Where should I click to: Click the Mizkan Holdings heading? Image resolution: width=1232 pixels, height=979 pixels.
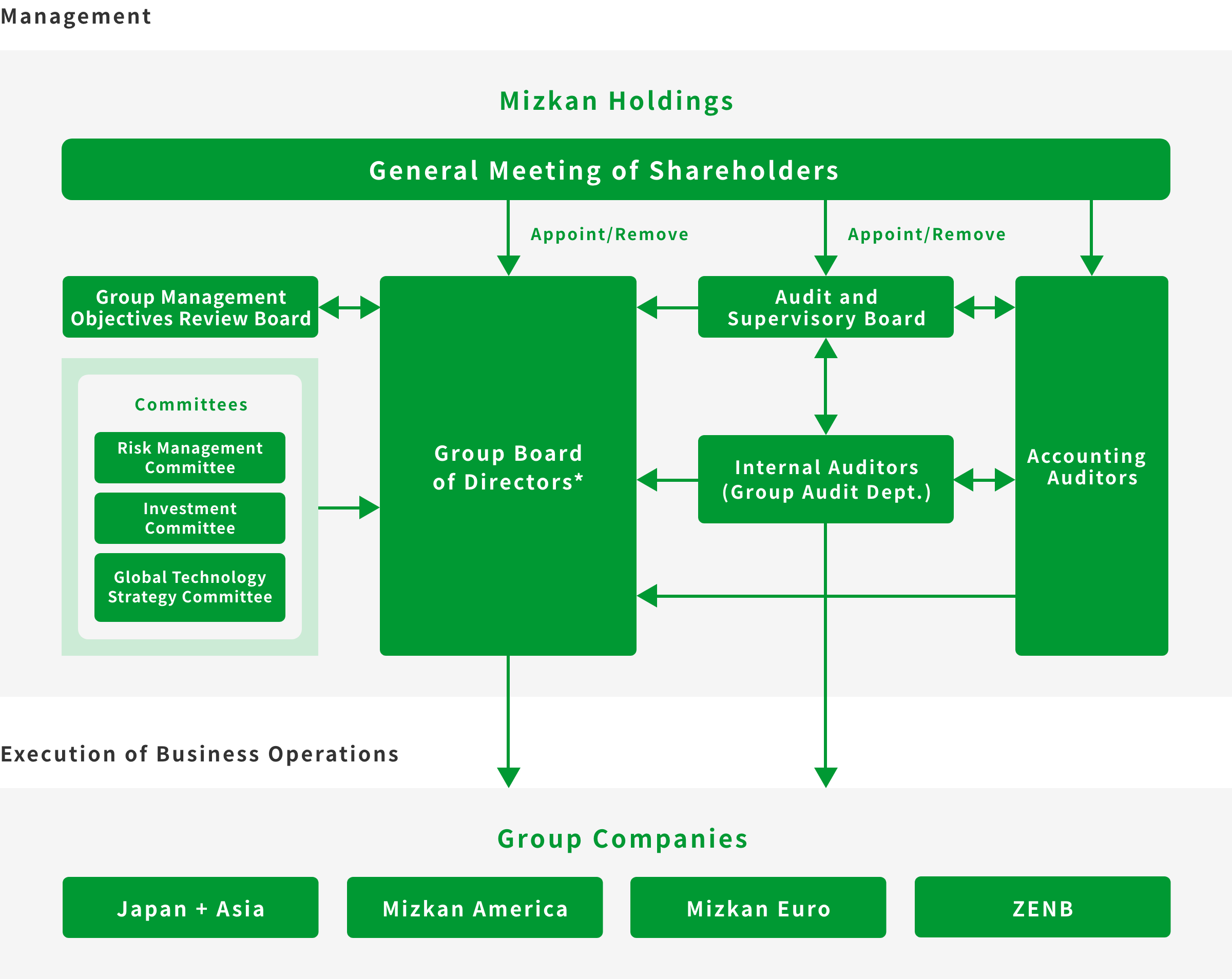(x=617, y=101)
